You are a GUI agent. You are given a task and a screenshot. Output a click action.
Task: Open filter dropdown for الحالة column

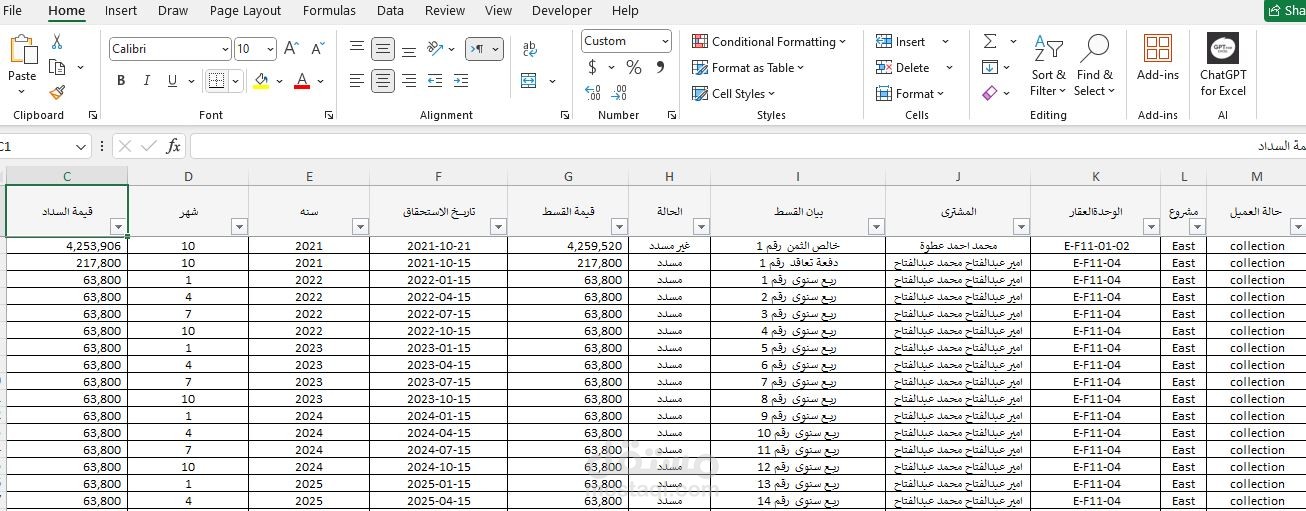701,227
